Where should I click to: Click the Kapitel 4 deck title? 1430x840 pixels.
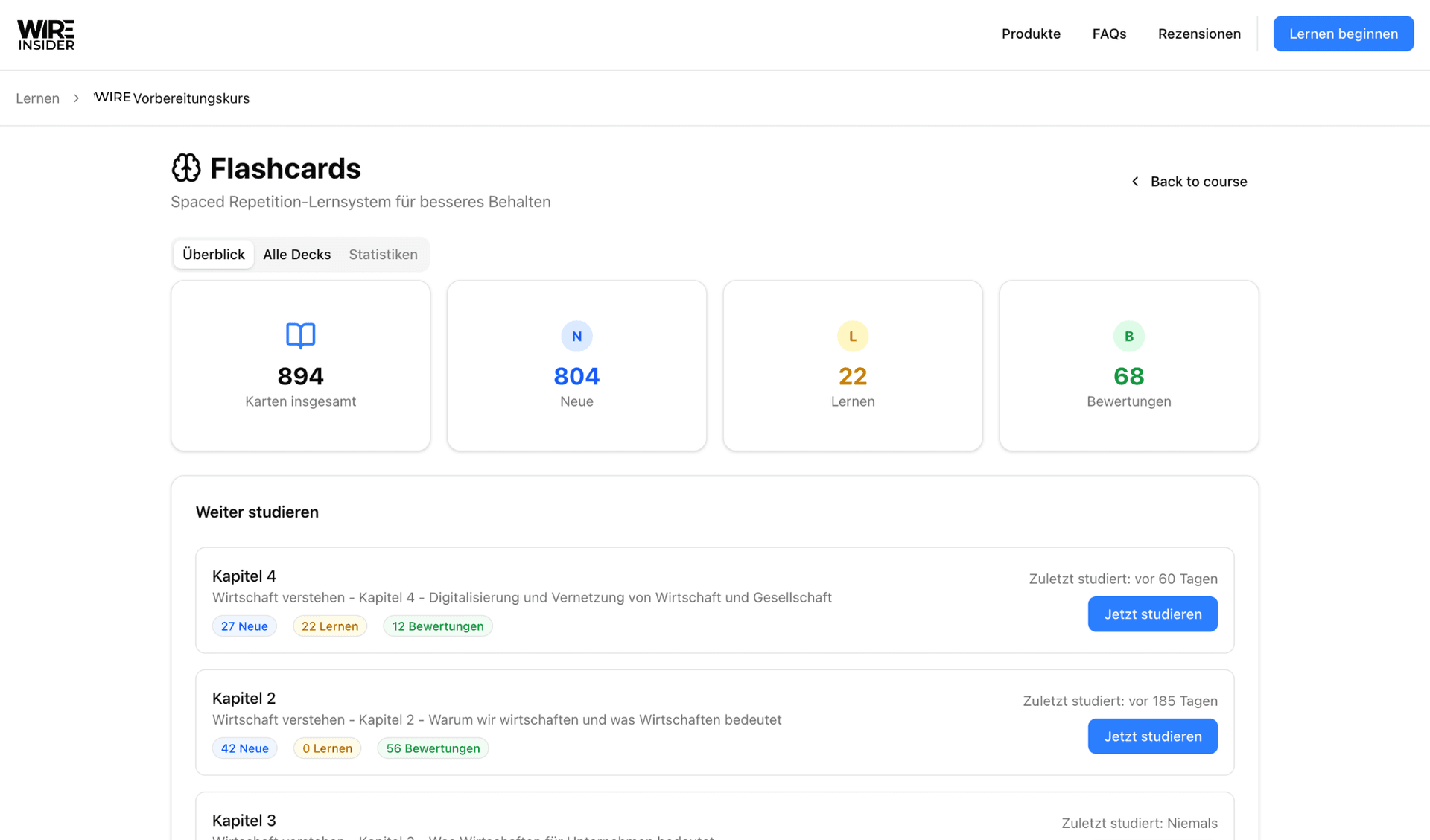(x=244, y=576)
